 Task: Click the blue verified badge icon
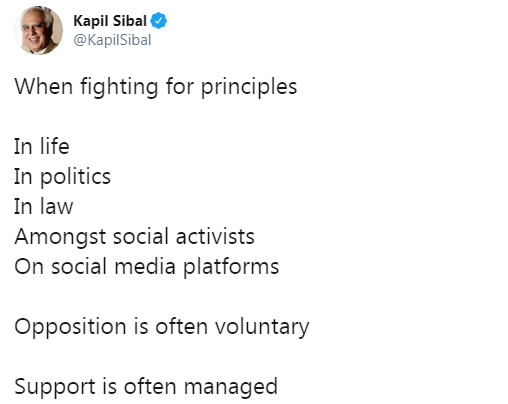(x=158, y=21)
